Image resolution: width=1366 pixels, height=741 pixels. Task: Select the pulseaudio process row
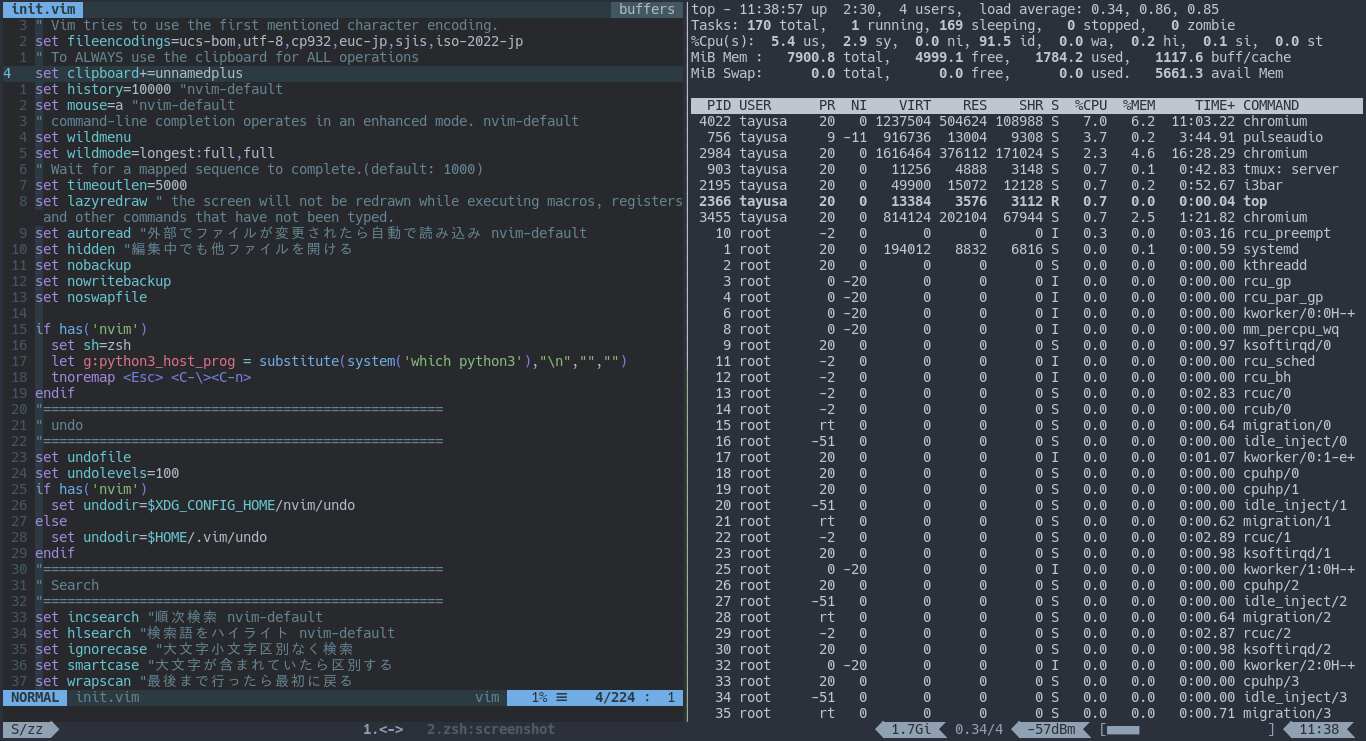point(1026,137)
